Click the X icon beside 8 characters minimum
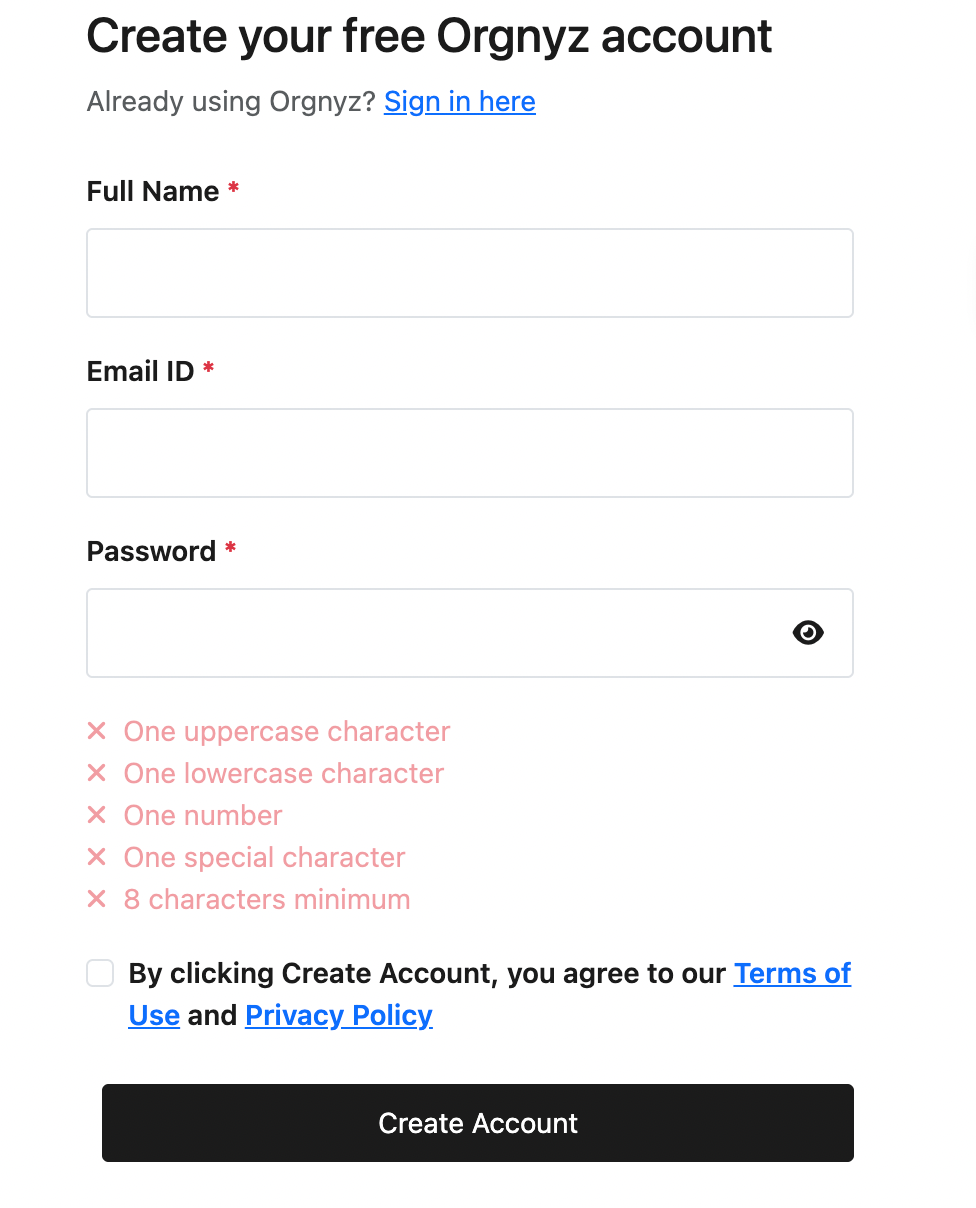This screenshot has height=1208, width=976. coord(97,899)
